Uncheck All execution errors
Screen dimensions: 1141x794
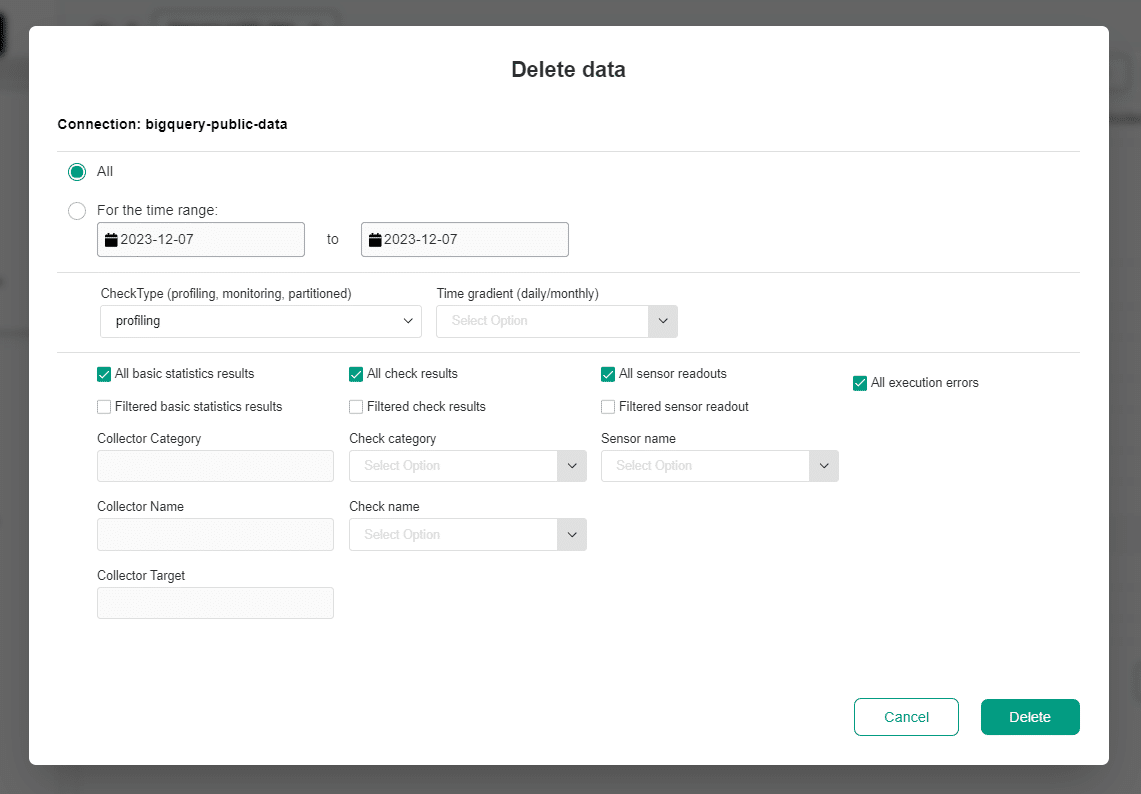(859, 382)
